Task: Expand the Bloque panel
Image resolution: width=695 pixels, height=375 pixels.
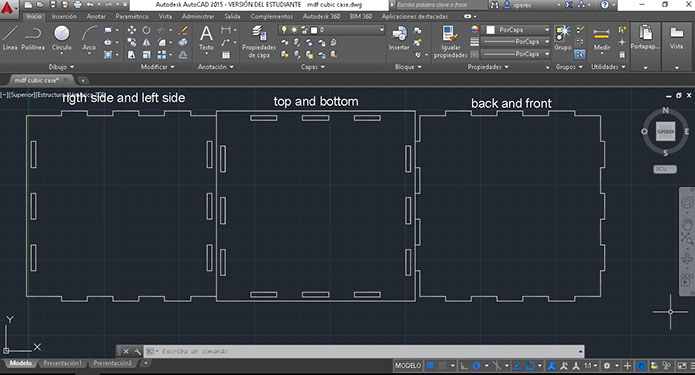Action: click(x=408, y=67)
